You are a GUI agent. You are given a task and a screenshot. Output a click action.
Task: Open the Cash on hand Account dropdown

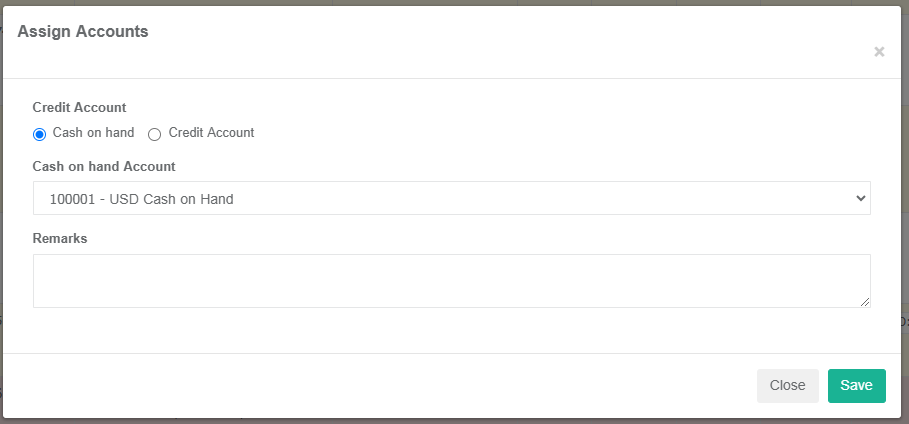pyautogui.click(x=451, y=198)
